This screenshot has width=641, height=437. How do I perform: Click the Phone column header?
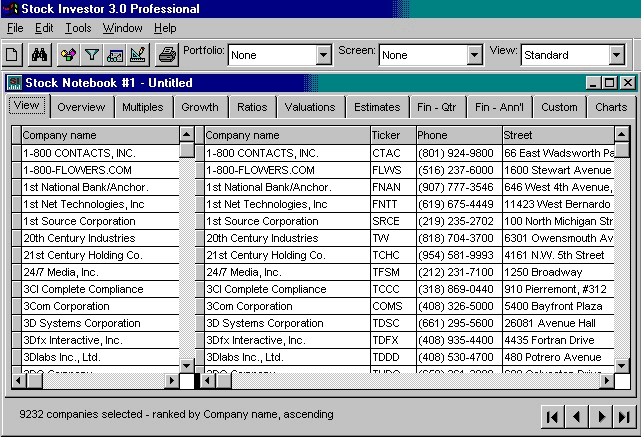click(459, 135)
